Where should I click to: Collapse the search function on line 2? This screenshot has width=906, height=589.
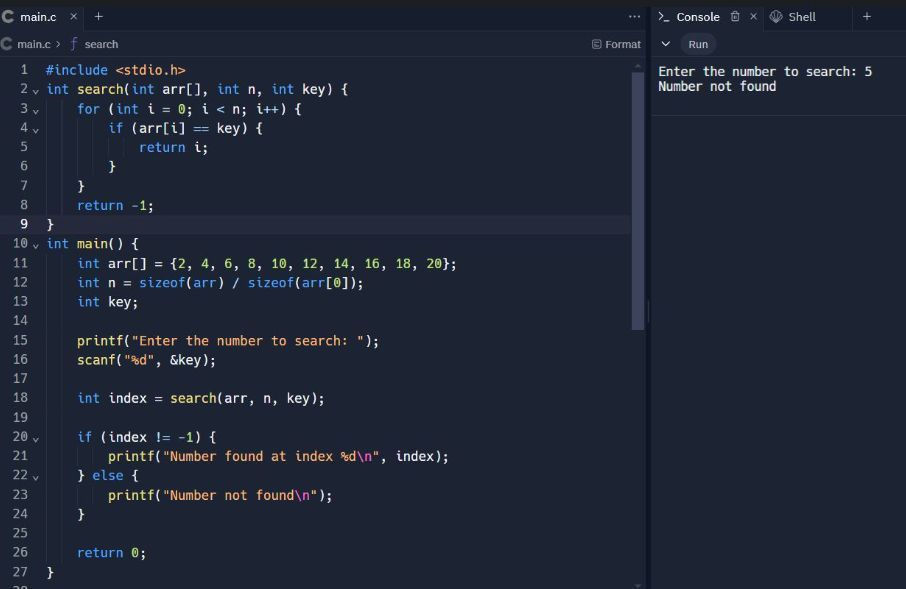coord(36,91)
